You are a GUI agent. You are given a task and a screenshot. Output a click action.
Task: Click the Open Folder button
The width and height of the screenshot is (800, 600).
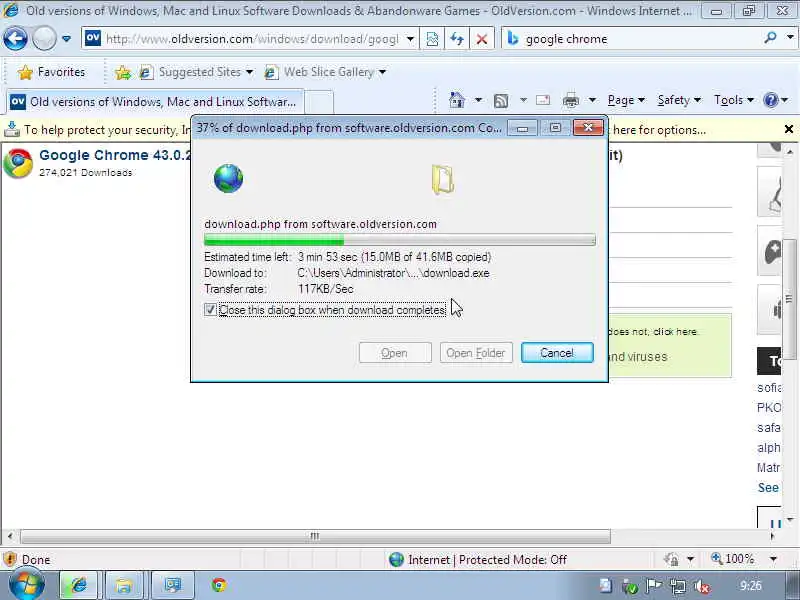(476, 353)
